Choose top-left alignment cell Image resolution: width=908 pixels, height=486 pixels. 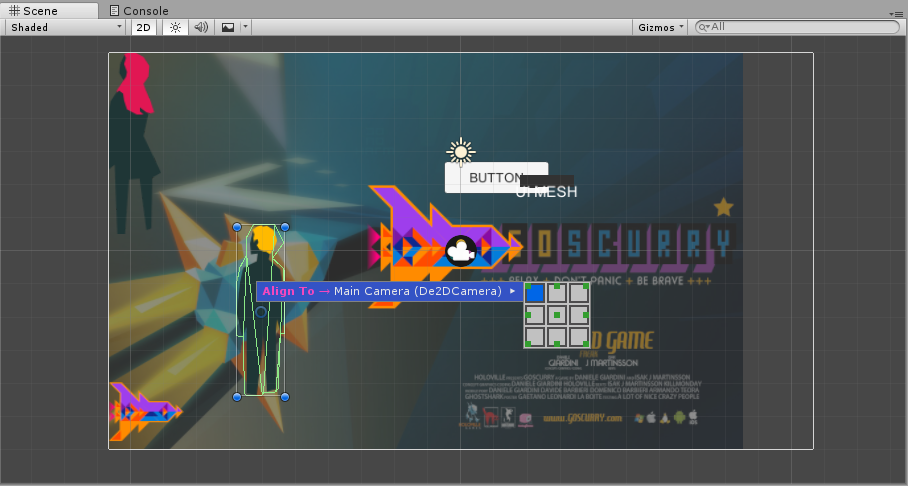[534, 293]
